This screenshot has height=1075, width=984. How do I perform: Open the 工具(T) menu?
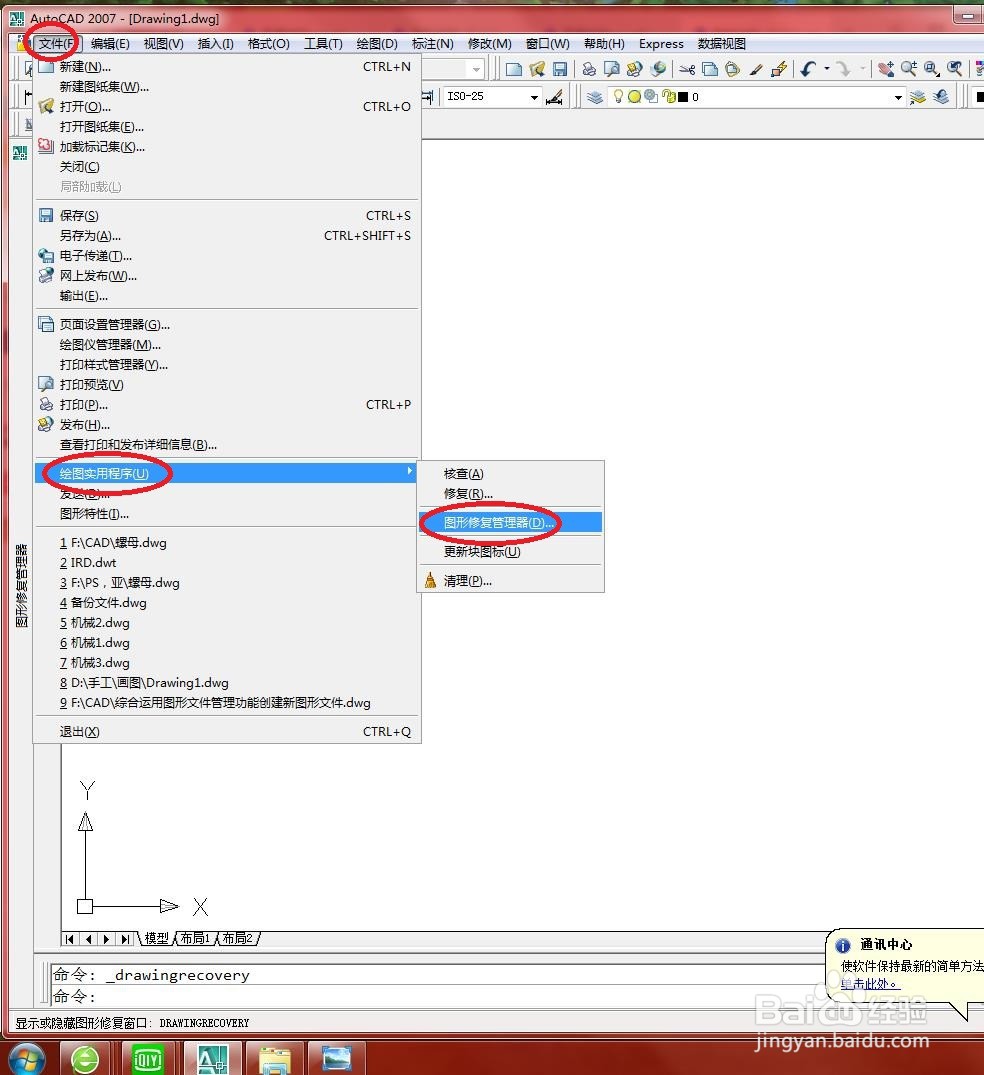coord(323,44)
